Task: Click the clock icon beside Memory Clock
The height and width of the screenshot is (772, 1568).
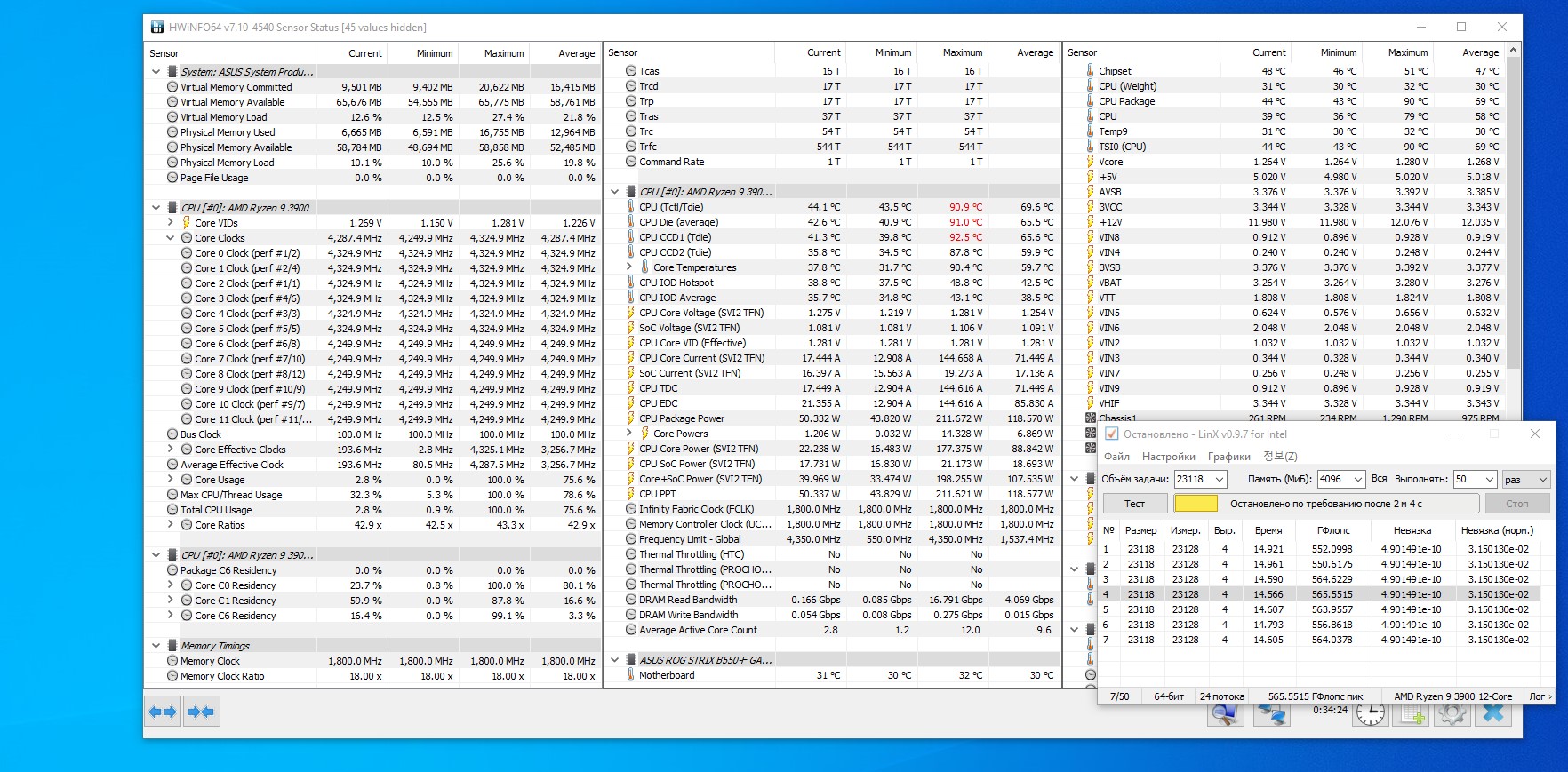Action: 172,661
